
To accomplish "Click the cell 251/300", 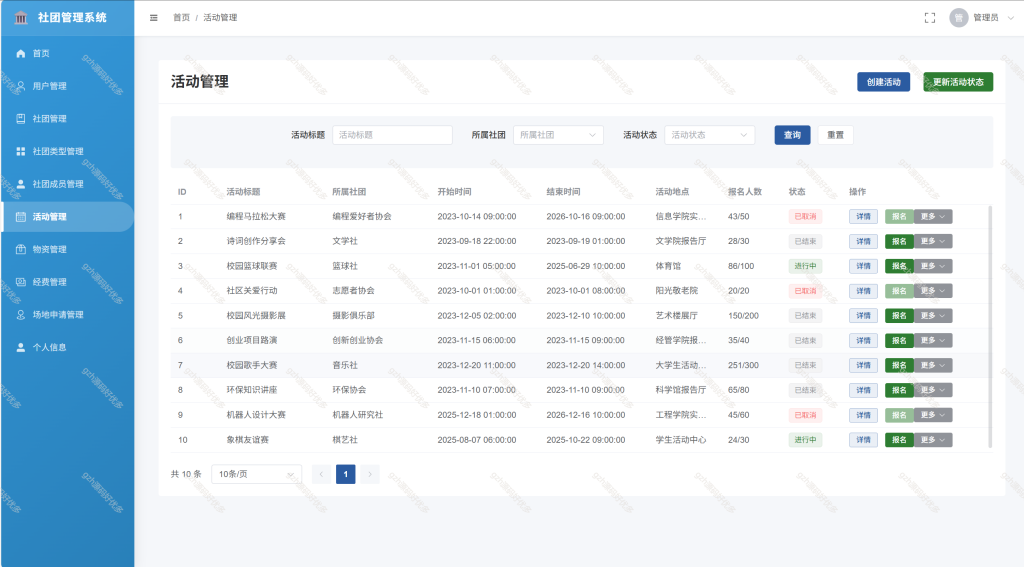I will (x=743, y=366).
